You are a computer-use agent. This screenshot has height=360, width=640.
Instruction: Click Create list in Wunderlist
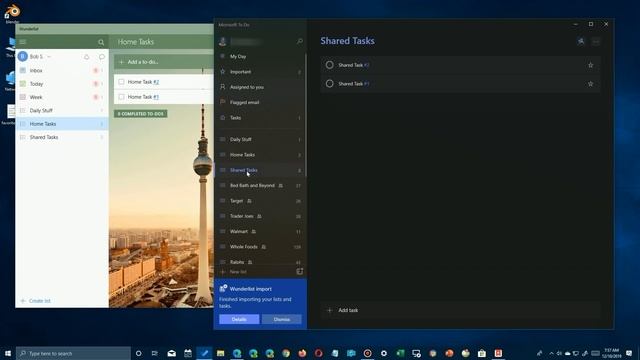tap(36, 301)
